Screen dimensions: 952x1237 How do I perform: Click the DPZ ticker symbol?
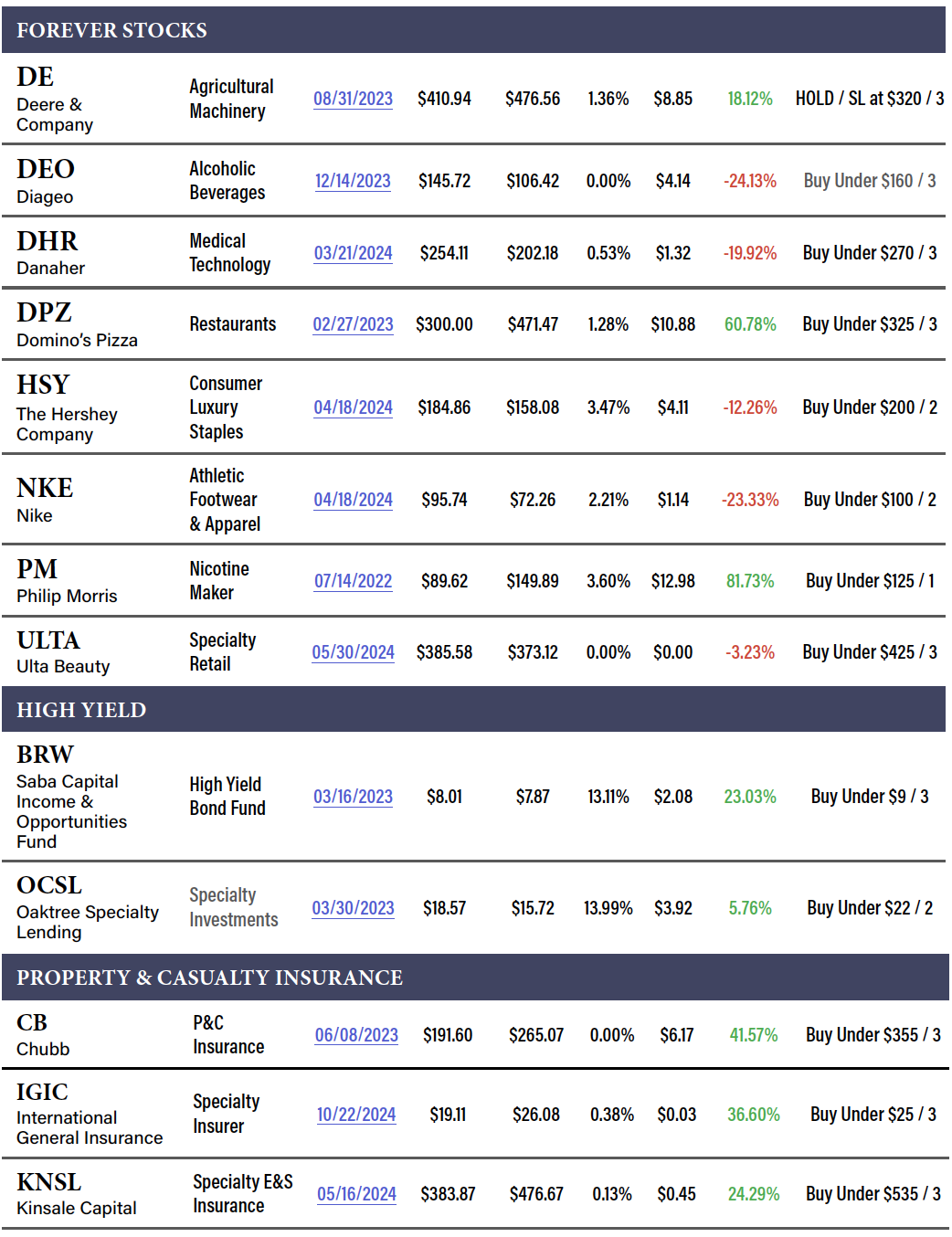click(44, 312)
